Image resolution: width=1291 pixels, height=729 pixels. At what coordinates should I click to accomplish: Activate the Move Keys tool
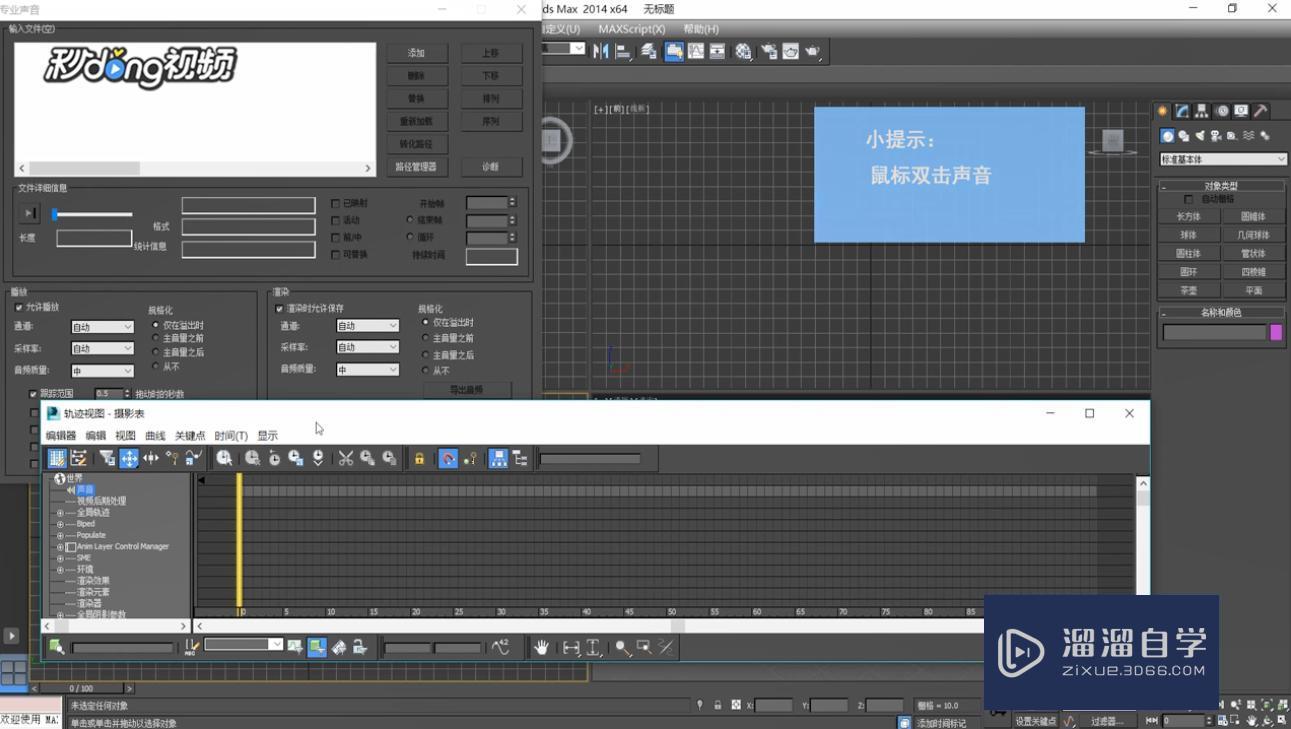tap(128, 458)
